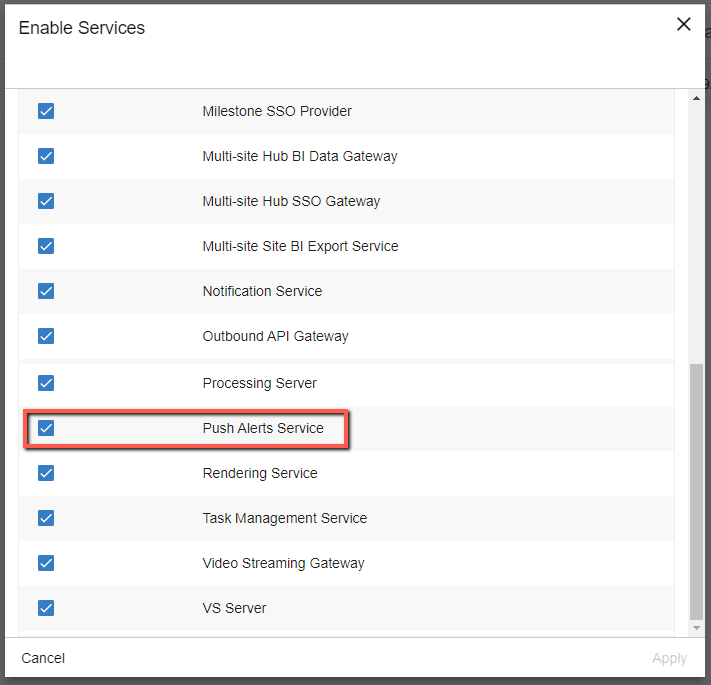Image resolution: width=711 pixels, height=685 pixels.
Task: Click the scrollbar up arrow
Action: (x=696, y=98)
